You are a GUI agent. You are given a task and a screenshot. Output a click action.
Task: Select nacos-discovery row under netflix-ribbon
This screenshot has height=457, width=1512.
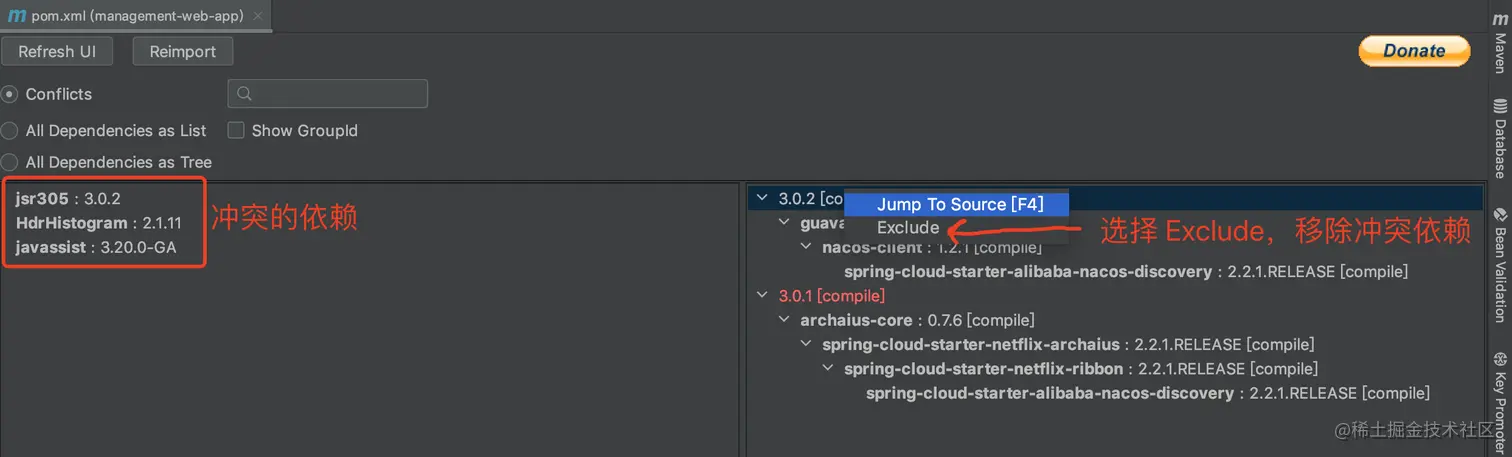[x=1148, y=393]
